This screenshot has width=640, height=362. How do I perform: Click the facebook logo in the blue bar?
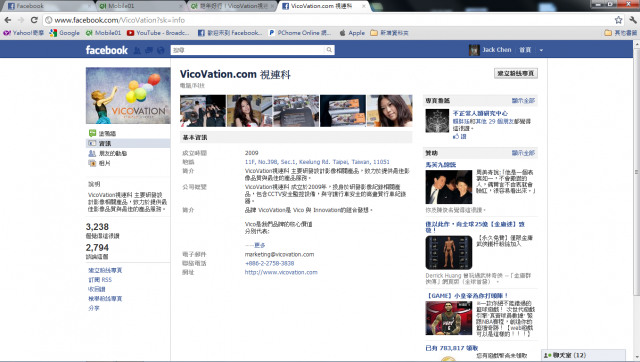point(107,50)
